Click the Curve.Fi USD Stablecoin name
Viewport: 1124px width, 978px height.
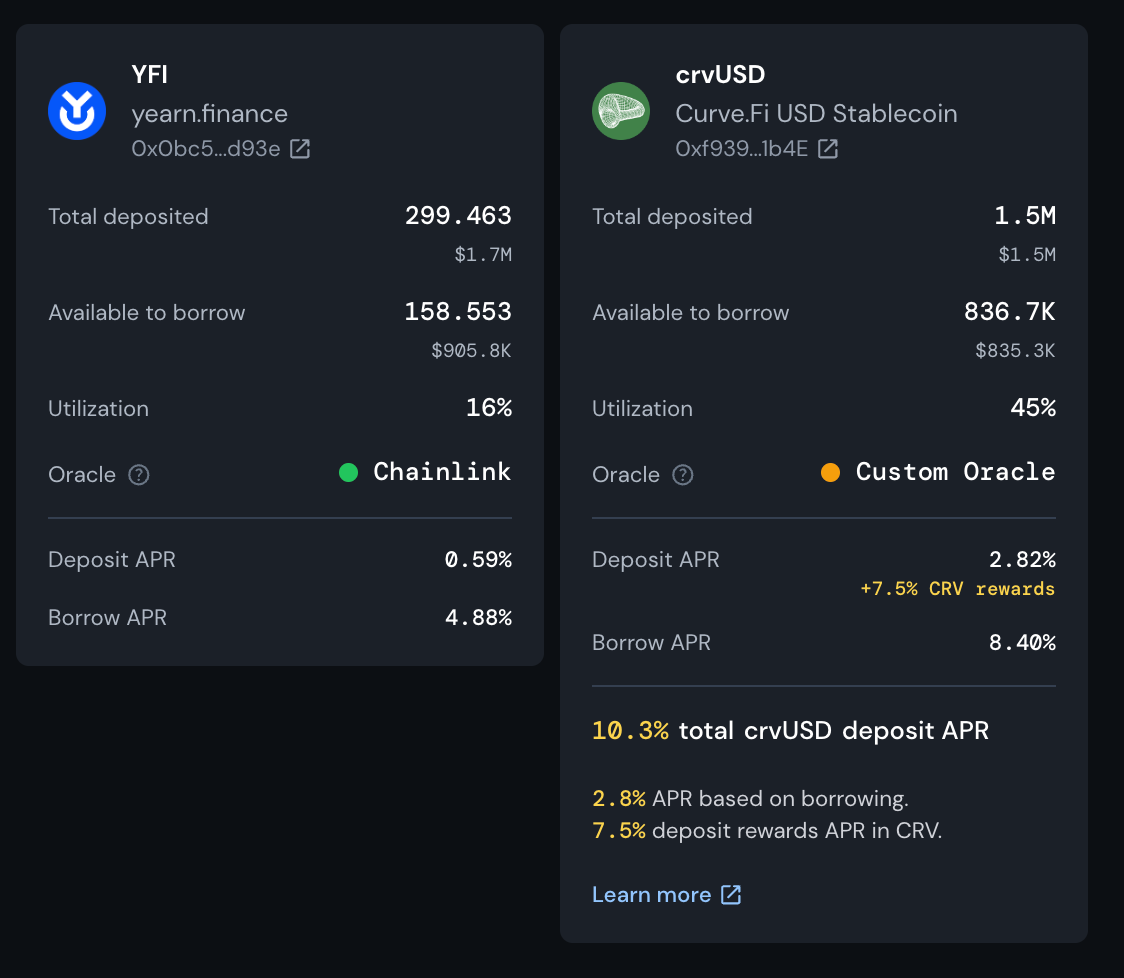816,114
